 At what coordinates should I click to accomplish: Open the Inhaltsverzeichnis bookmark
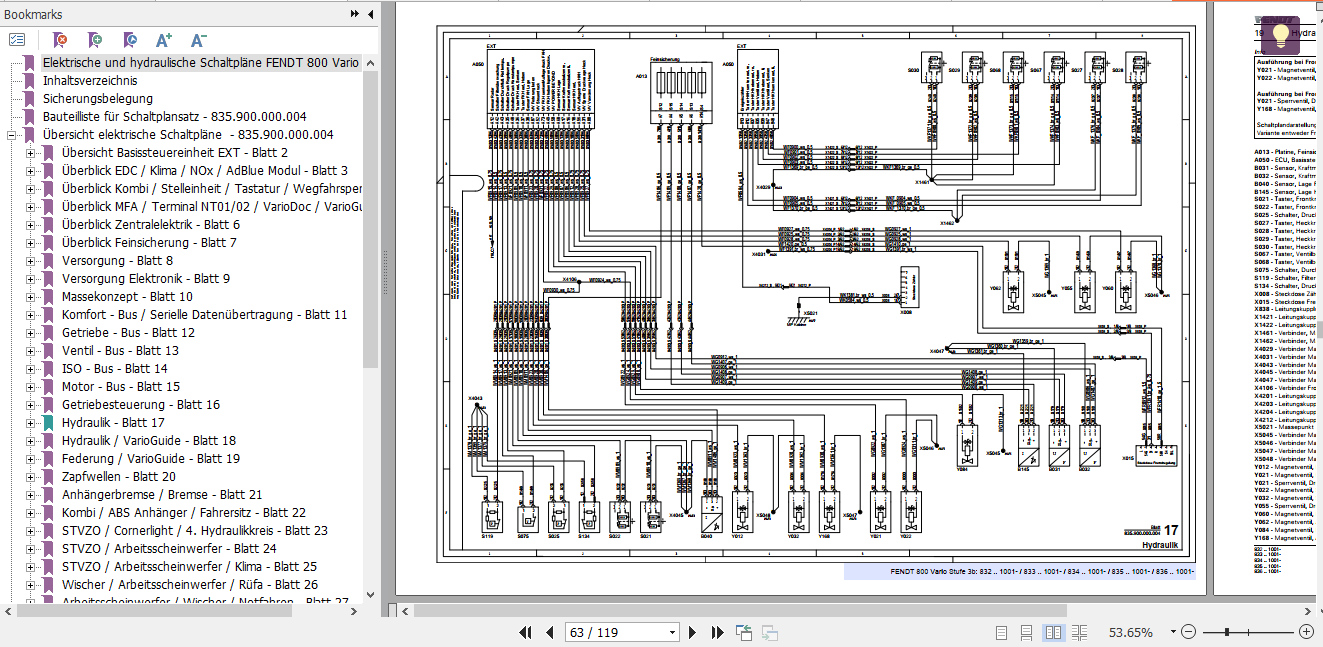coord(90,81)
